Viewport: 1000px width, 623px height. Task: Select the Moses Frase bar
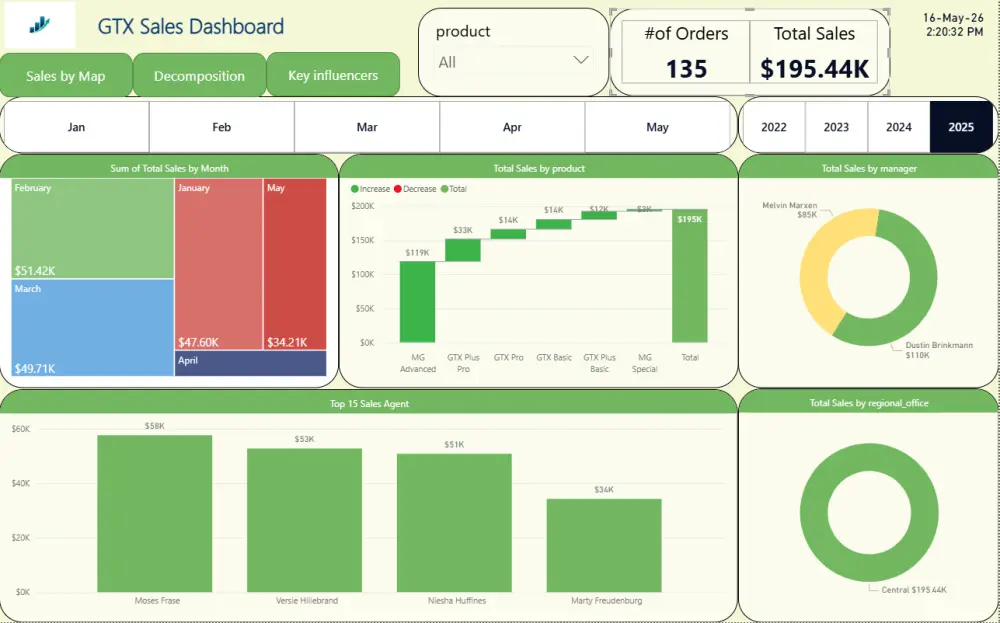tap(154, 513)
